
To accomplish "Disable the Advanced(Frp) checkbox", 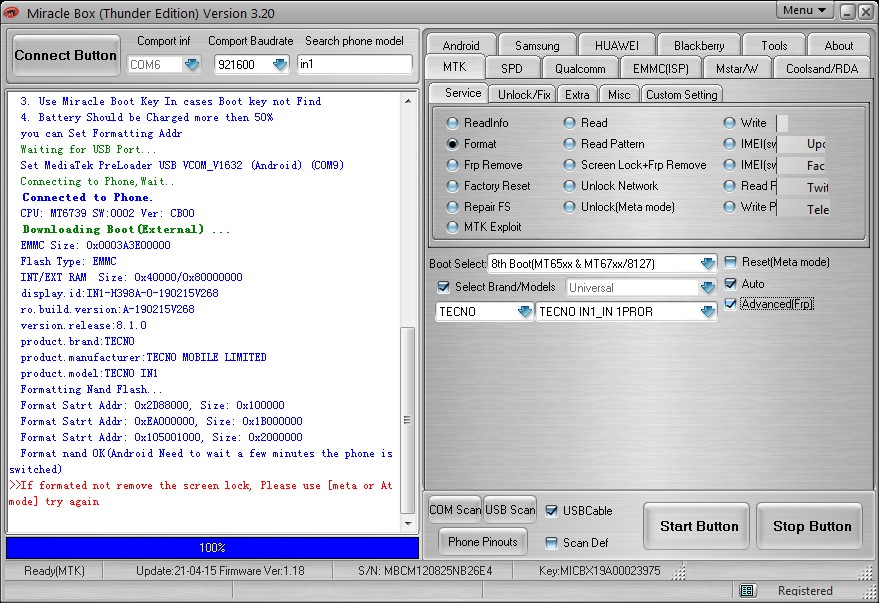I will [731, 304].
